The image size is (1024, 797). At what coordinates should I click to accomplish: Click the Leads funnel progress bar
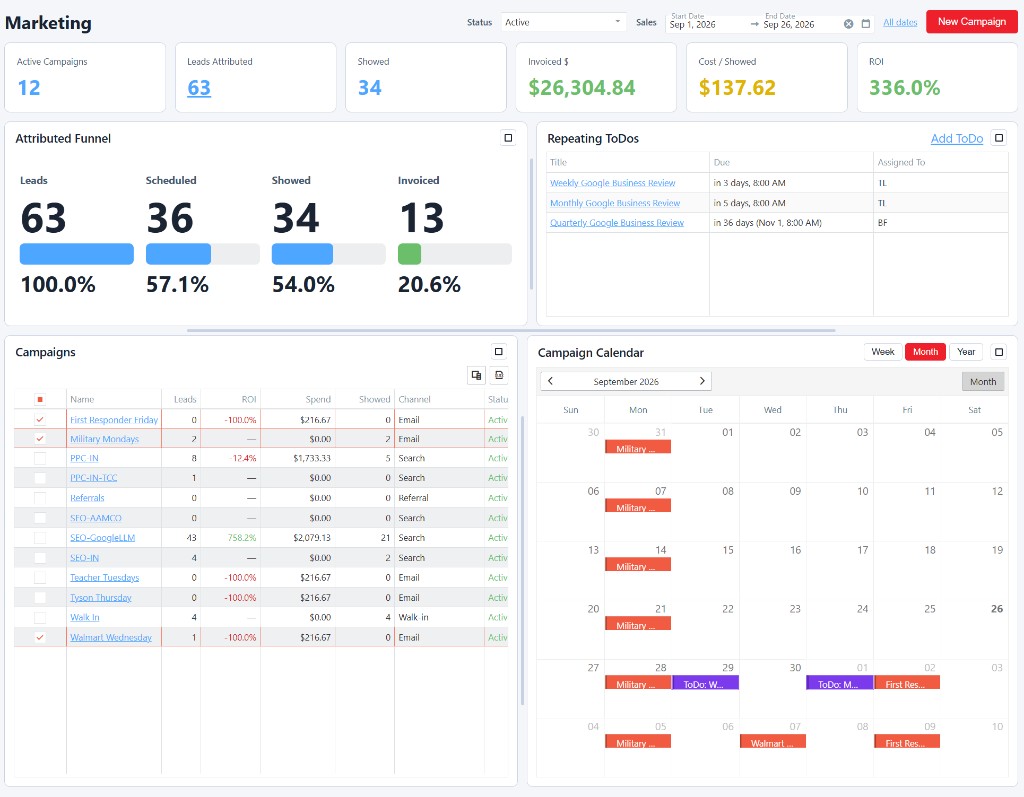tap(76, 254)
